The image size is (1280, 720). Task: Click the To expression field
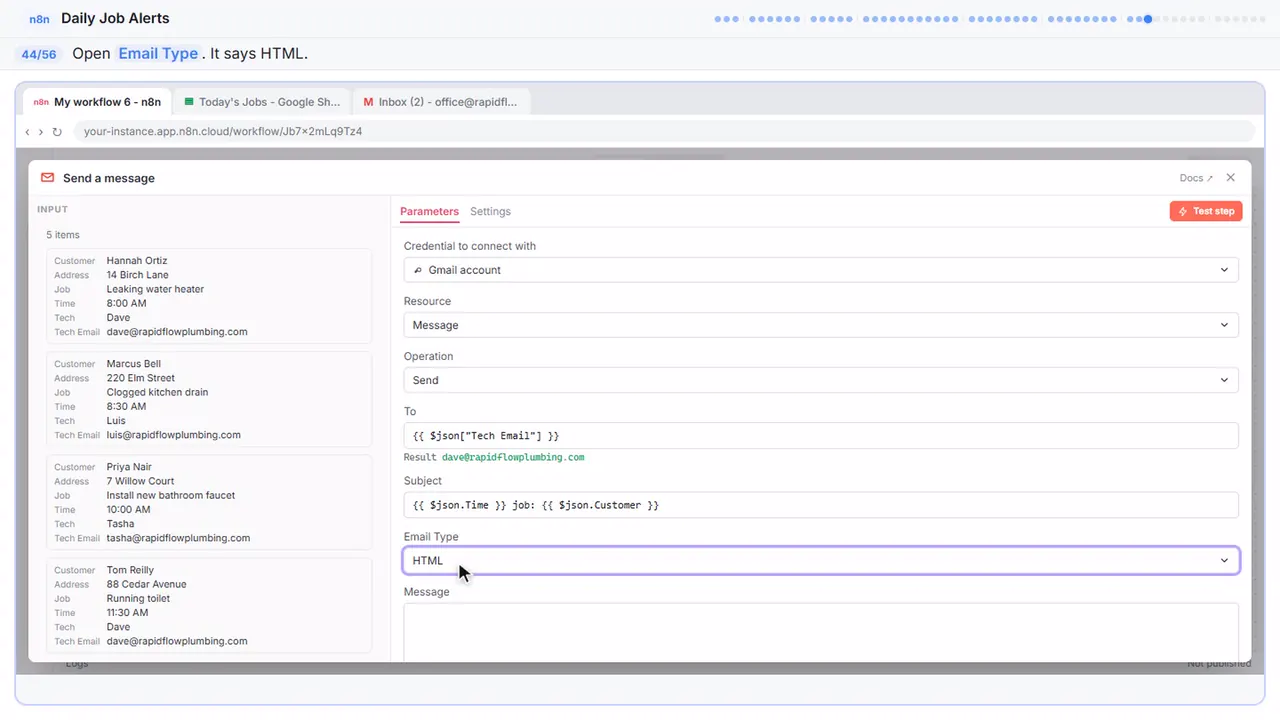pos(821,436)
